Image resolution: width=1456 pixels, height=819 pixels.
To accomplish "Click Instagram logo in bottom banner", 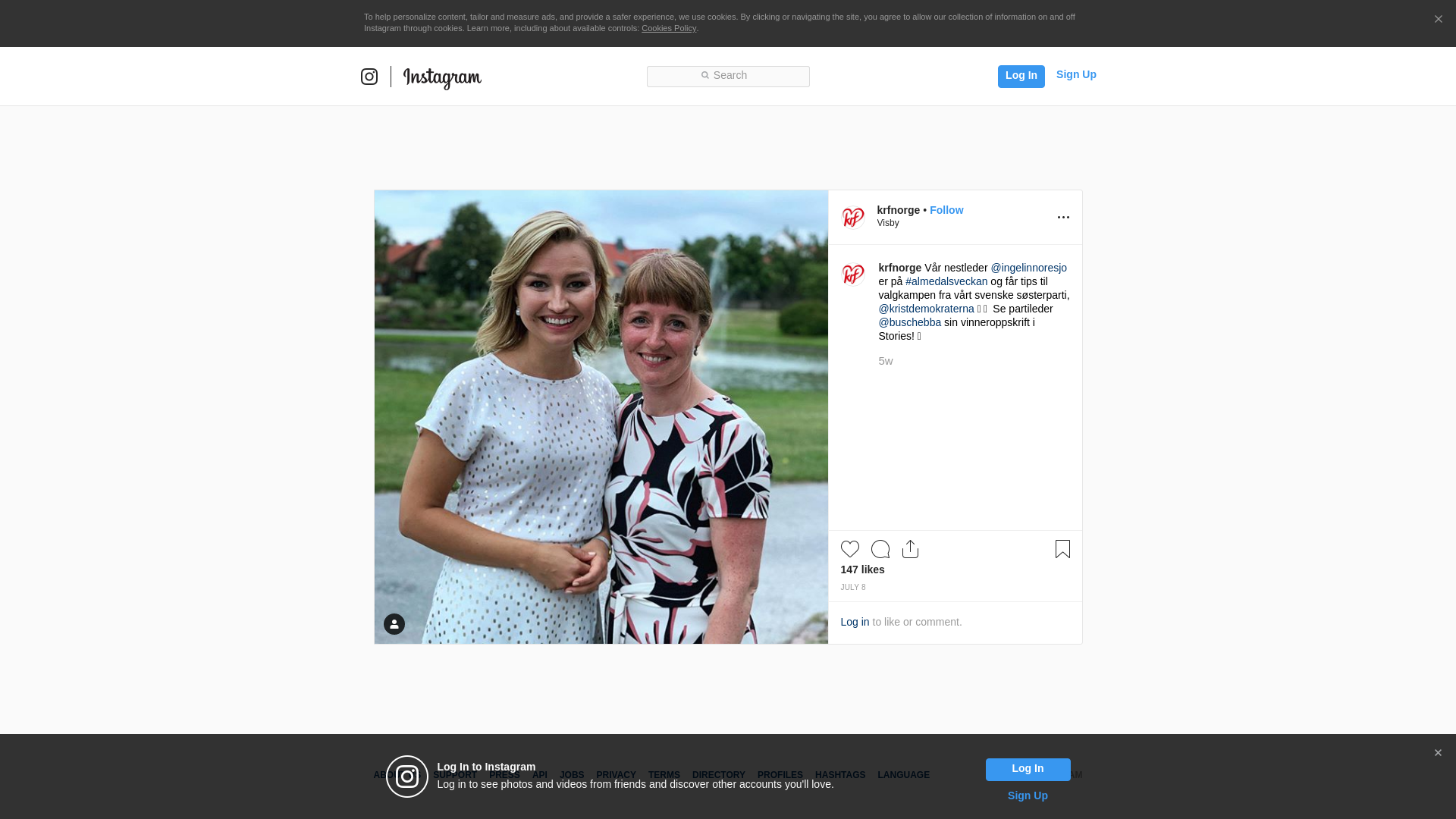I will click(x=407, y=777).
